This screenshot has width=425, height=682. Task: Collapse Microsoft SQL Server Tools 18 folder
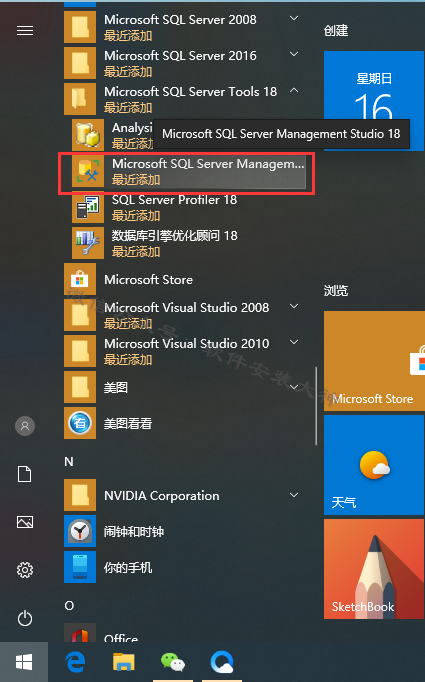pos(294,90)
